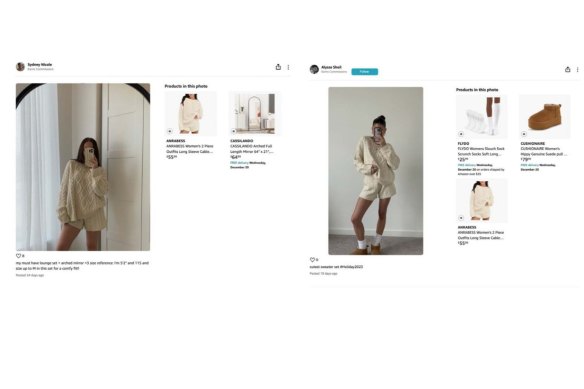Open CUSHIONAIRE Women's Hippy boot title
Screen dimensions: 584x389
pyautogui.click(x=544, y=151)
